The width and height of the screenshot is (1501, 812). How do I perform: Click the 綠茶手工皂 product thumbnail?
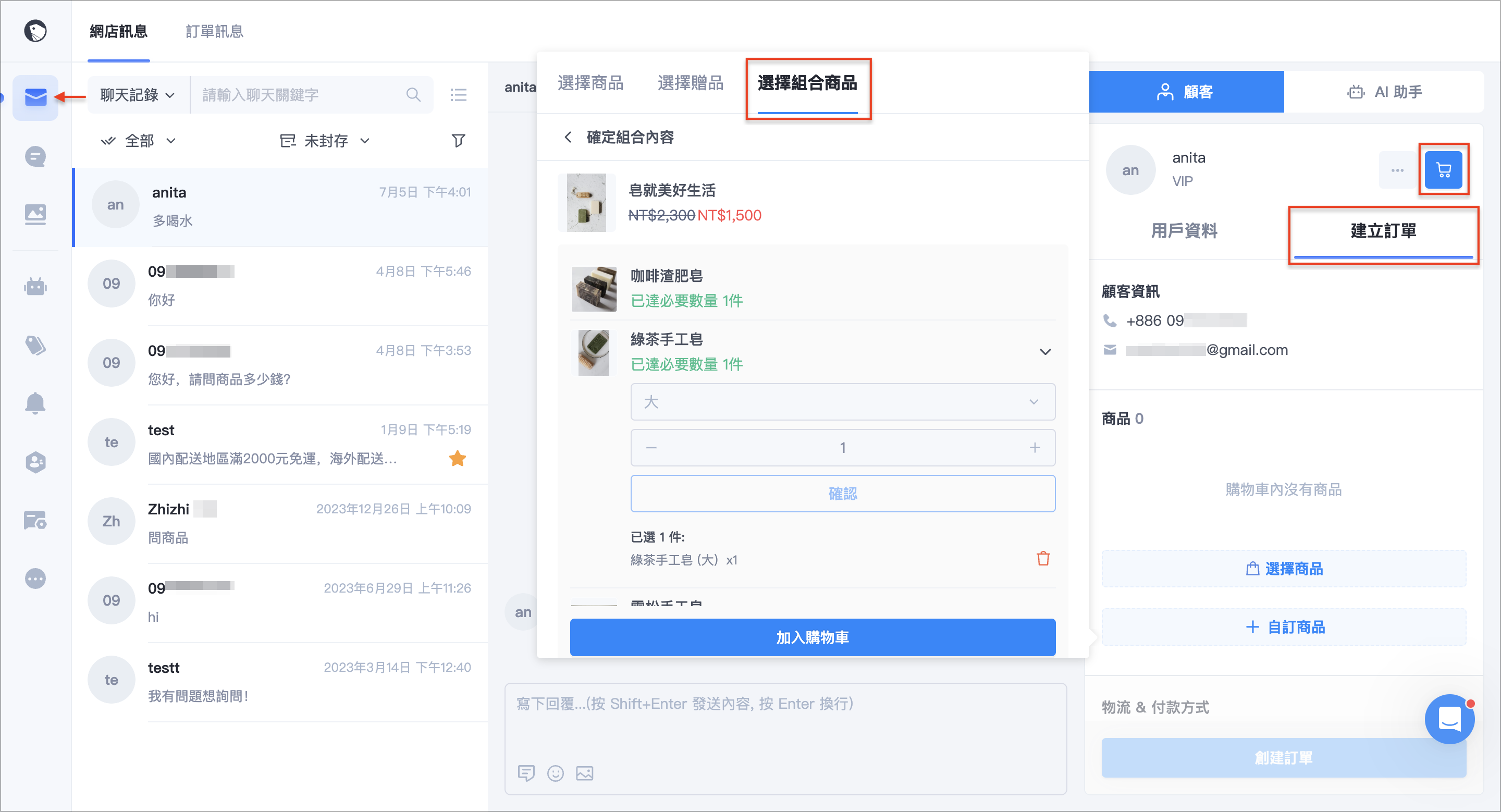(594, 352)
